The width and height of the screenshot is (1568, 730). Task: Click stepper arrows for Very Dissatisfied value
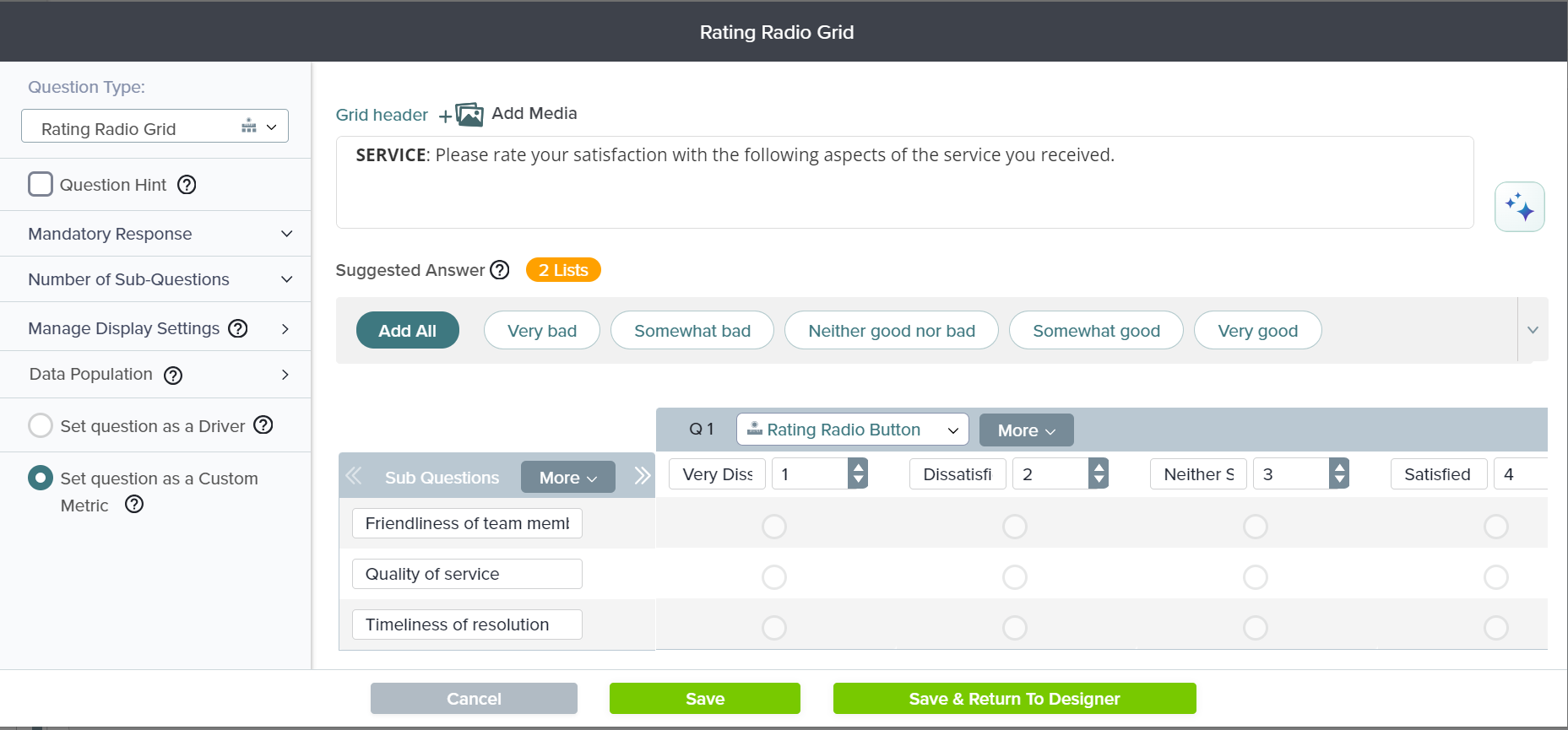click(x=858, y=473)
